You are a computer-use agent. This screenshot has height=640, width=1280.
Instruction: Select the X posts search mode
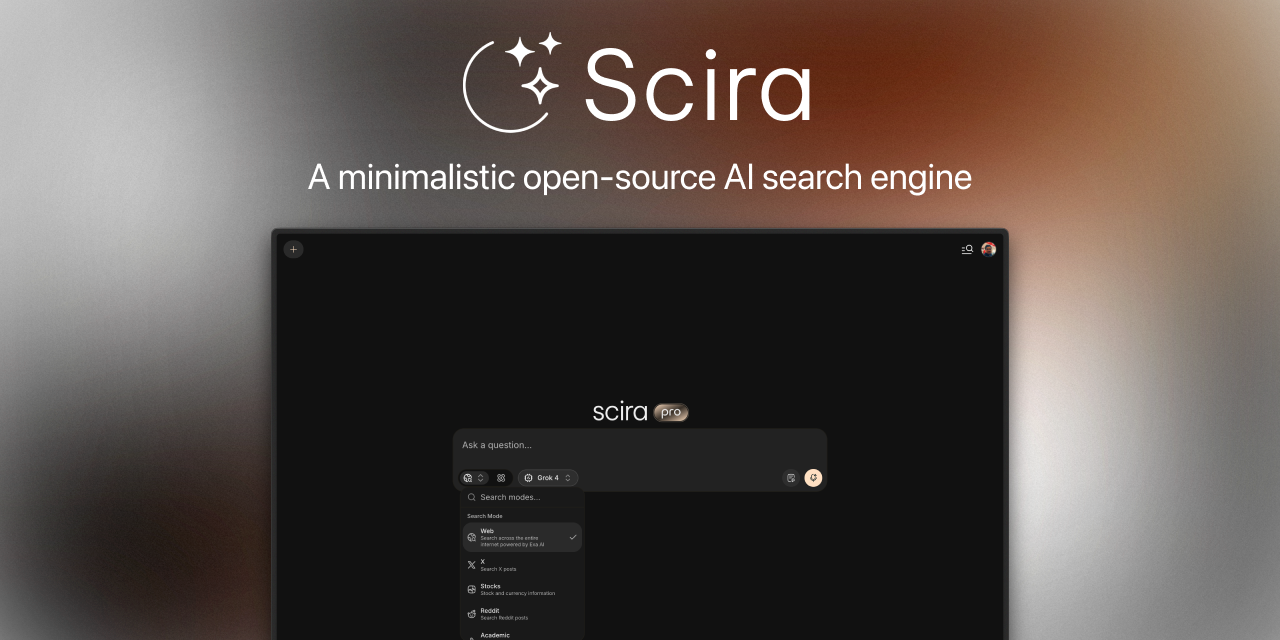point(522,565)
